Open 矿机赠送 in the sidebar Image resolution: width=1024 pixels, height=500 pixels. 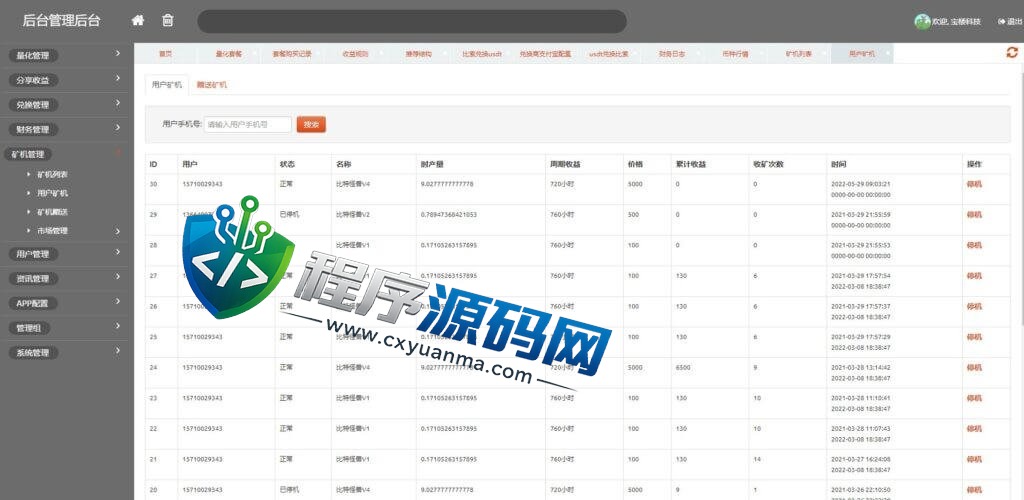52,211
